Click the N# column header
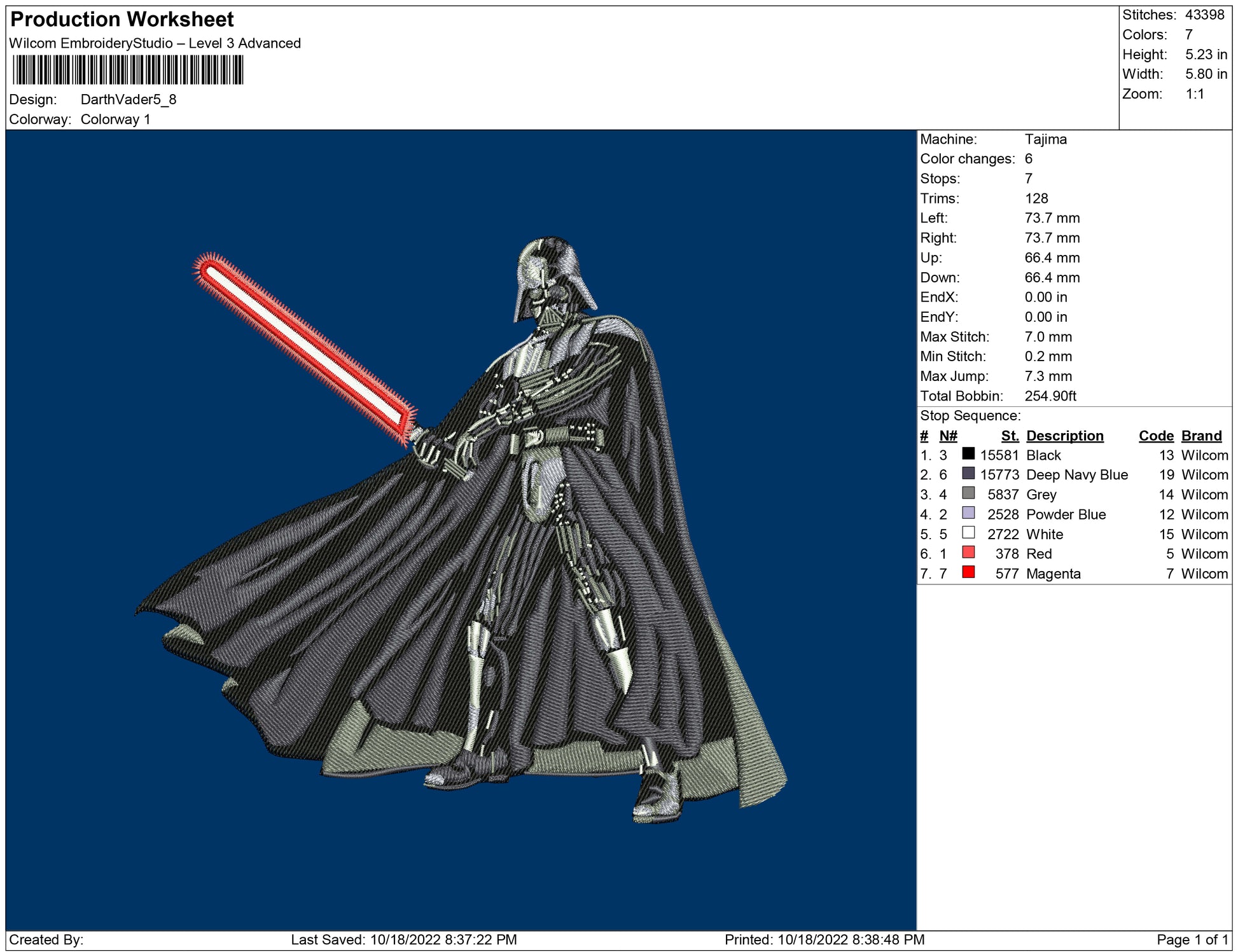1238x952 pixels. [948, 436]
